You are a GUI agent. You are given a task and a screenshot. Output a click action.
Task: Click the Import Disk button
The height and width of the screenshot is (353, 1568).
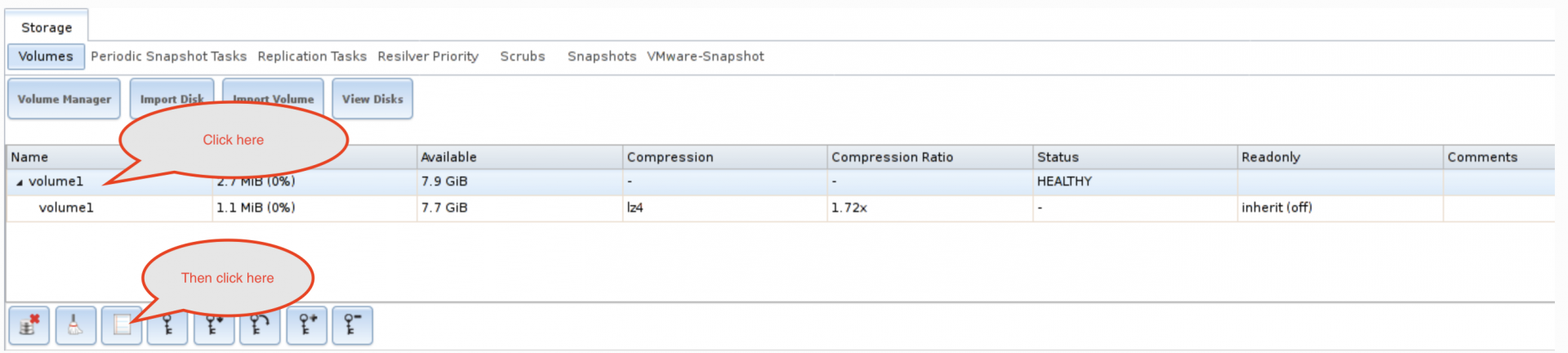click(x=171, y=99)
